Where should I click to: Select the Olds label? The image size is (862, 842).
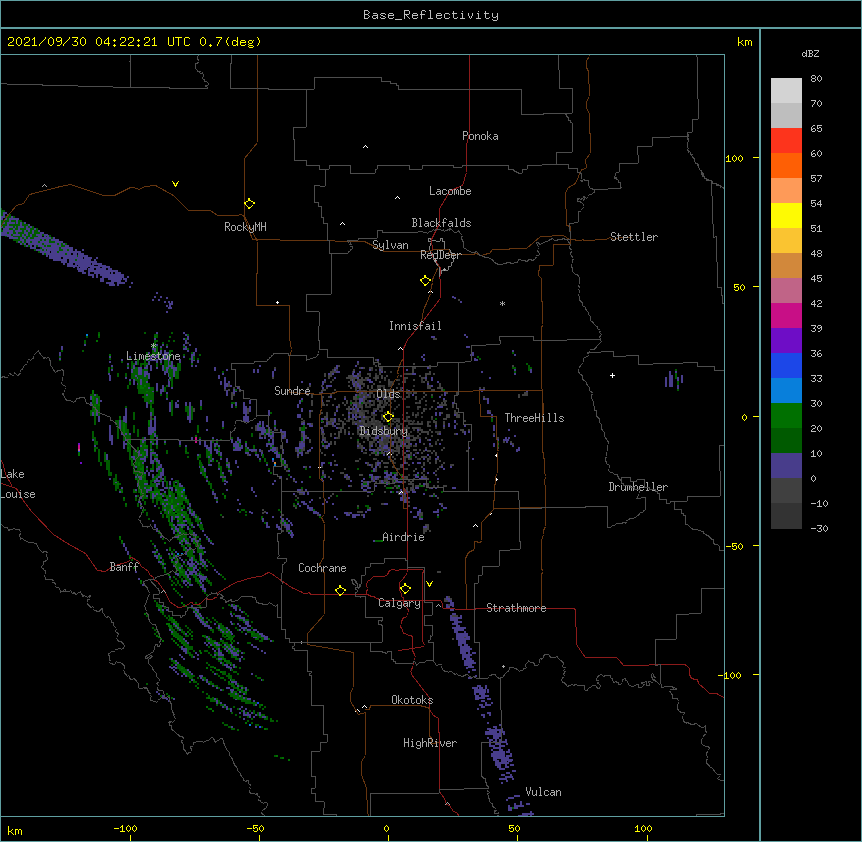coord(388,394)
